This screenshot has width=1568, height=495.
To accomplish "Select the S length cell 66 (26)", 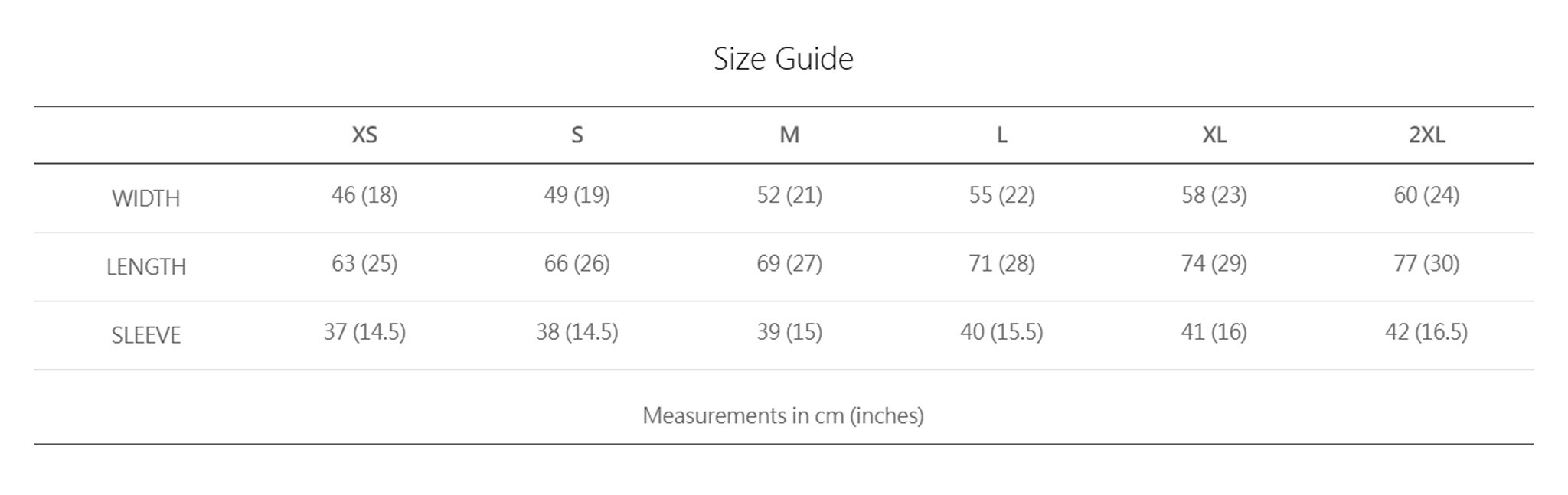I will coord(577,263).
